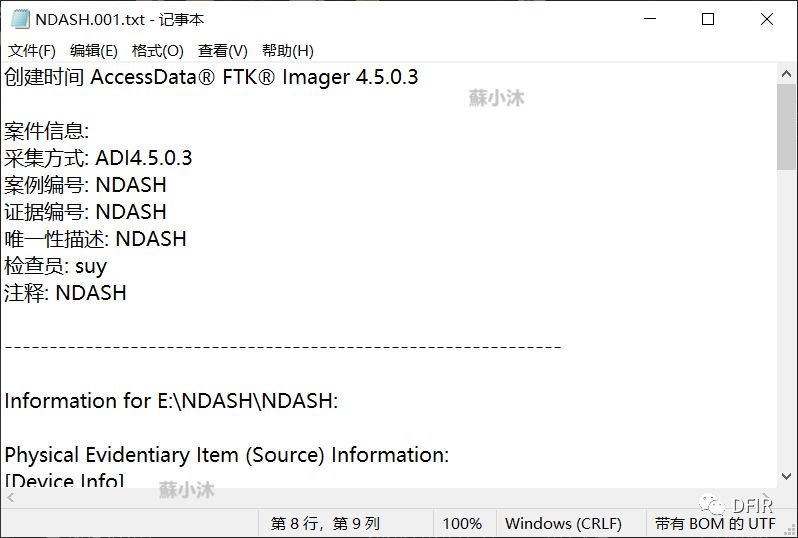
Task: Click the '带有 BOM 的 UTF' encoding status entry
Action: (715, 523)
